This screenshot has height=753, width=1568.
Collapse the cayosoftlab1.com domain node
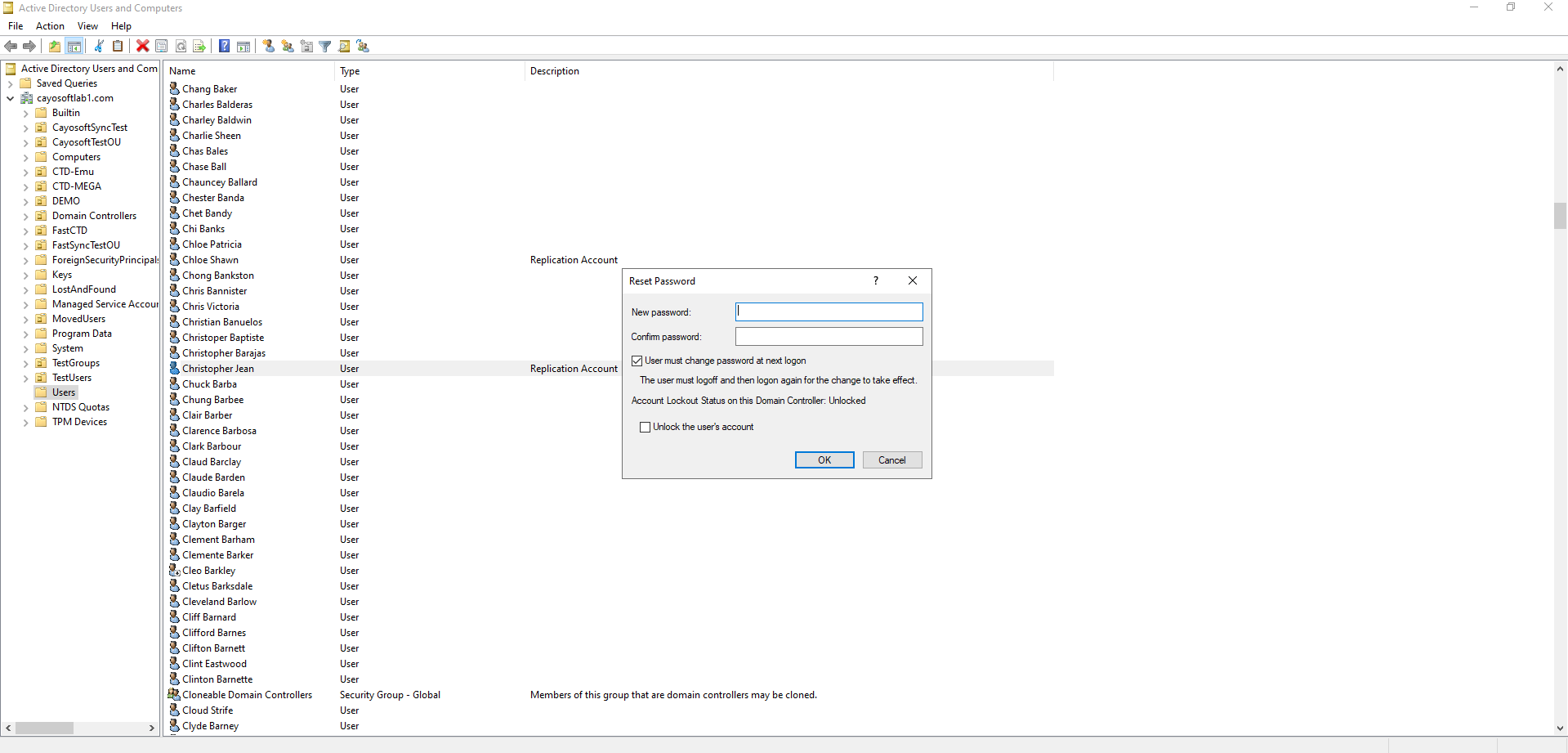(x=10, y=98)
